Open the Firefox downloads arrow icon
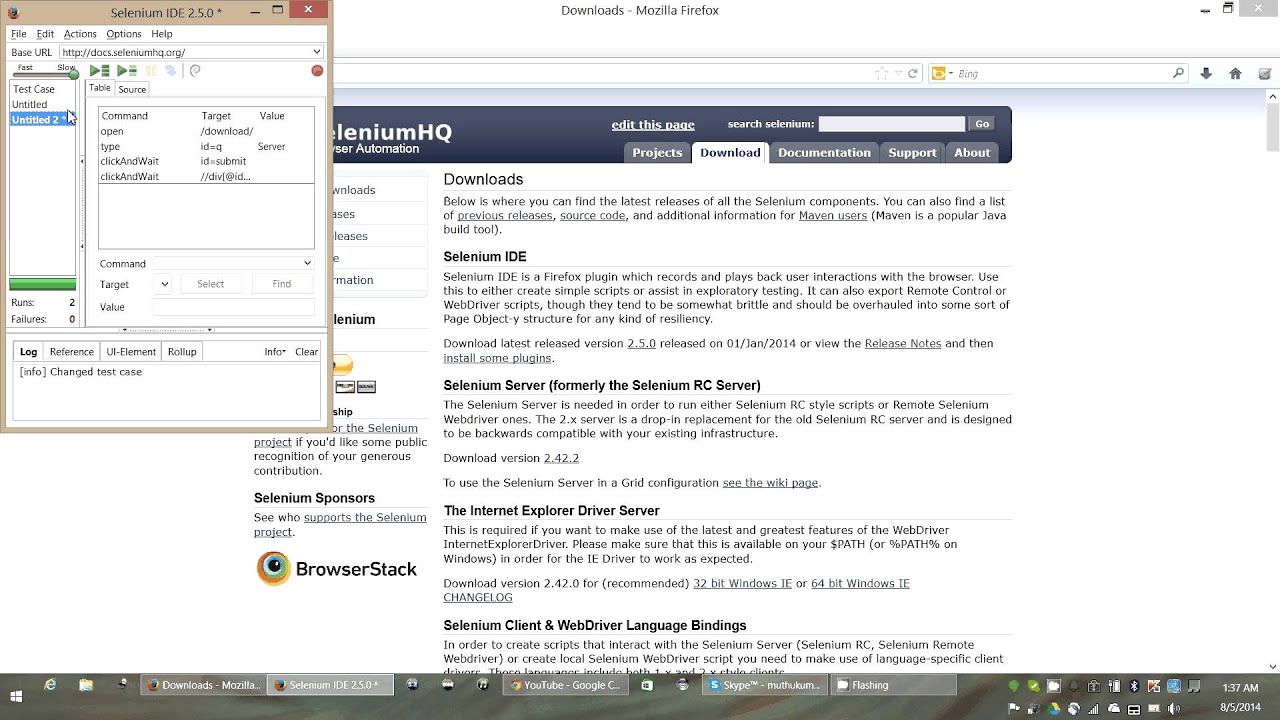The height and width of the screenshot is (720, 1280). click(x=1207, y=73)
